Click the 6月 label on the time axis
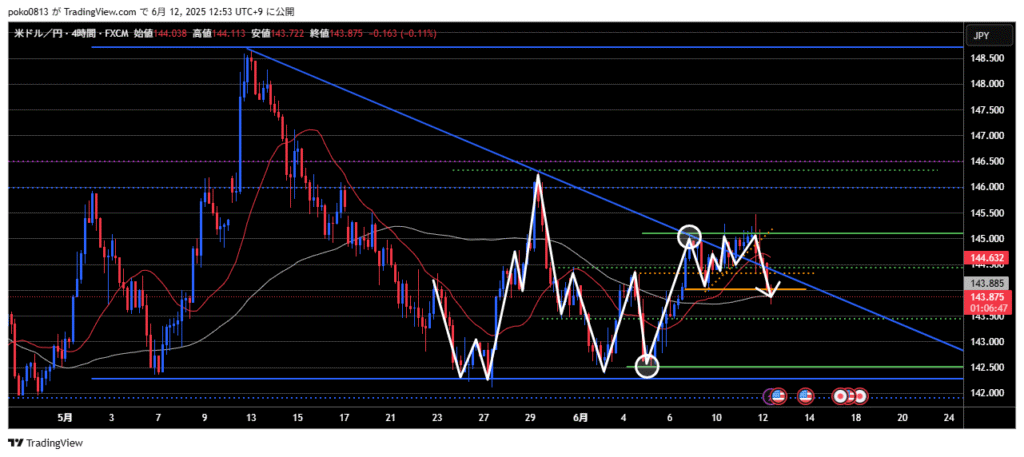The image size is (1024, 457). pyautogui.click(x=579, y=419)
